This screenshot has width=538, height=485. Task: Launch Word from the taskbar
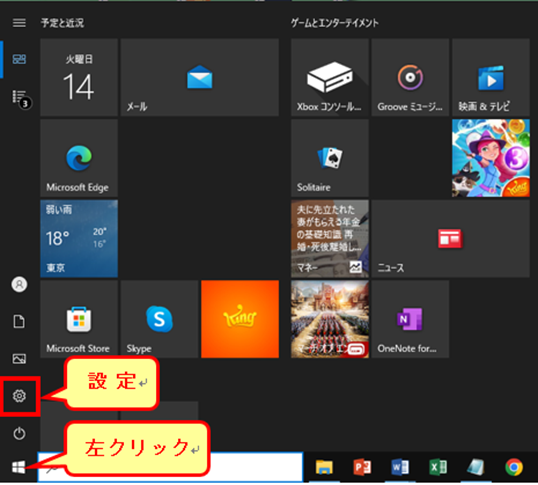(x=400, y=467)
